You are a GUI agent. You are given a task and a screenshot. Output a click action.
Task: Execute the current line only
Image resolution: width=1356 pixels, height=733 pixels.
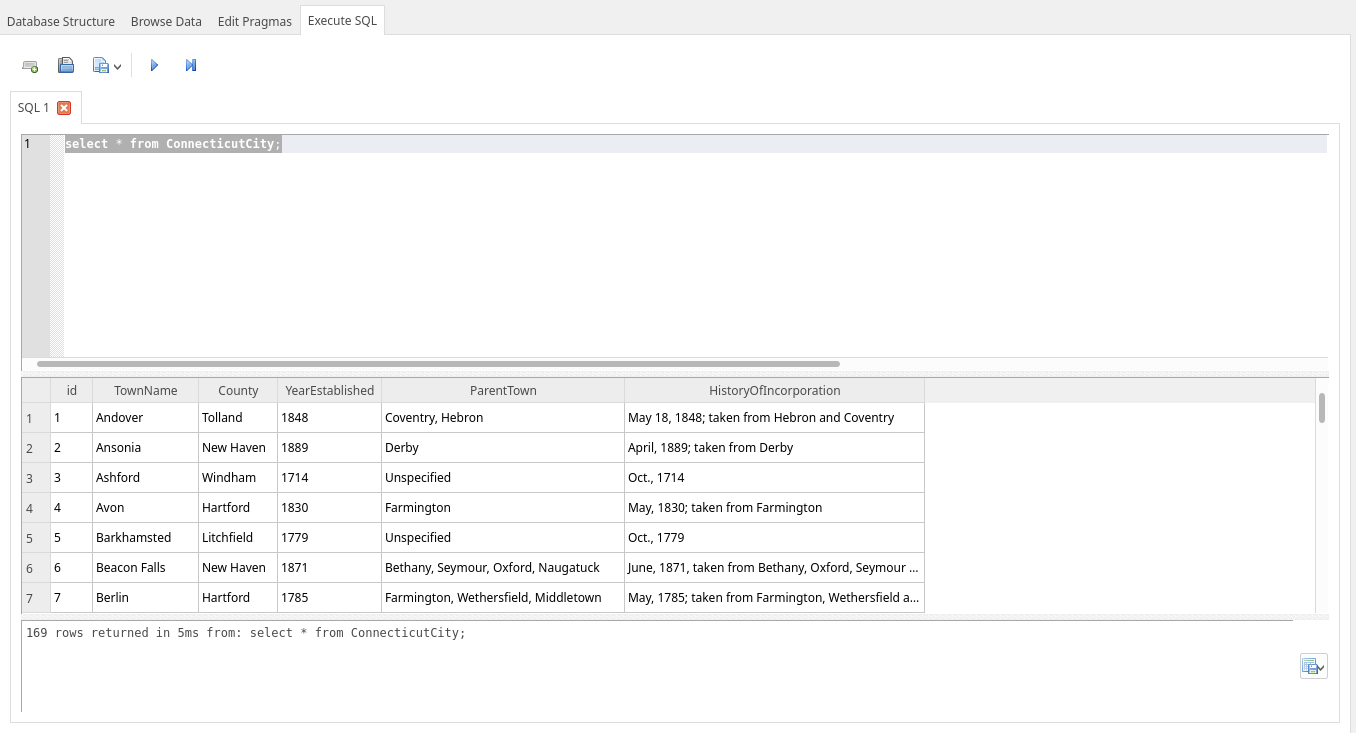pyautogui.click(x=191, y=66)
